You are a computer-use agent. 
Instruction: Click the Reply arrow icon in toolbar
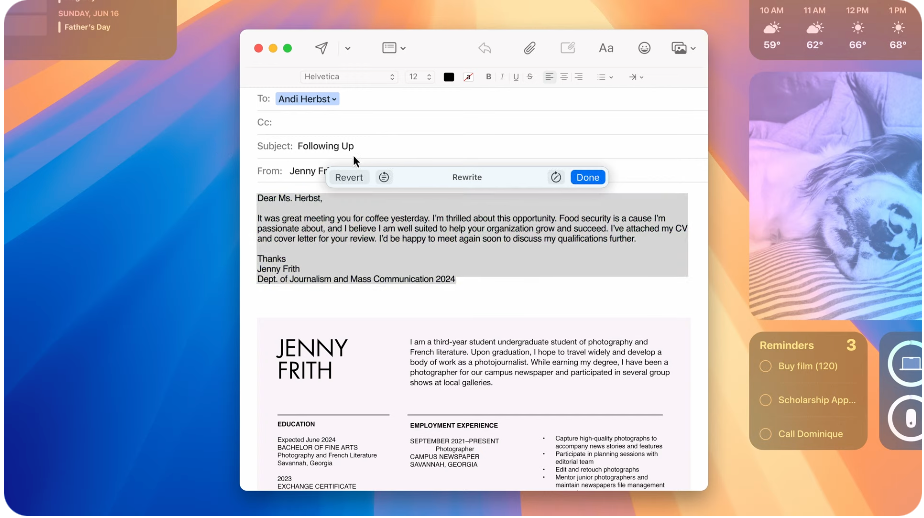pos(485,48)
